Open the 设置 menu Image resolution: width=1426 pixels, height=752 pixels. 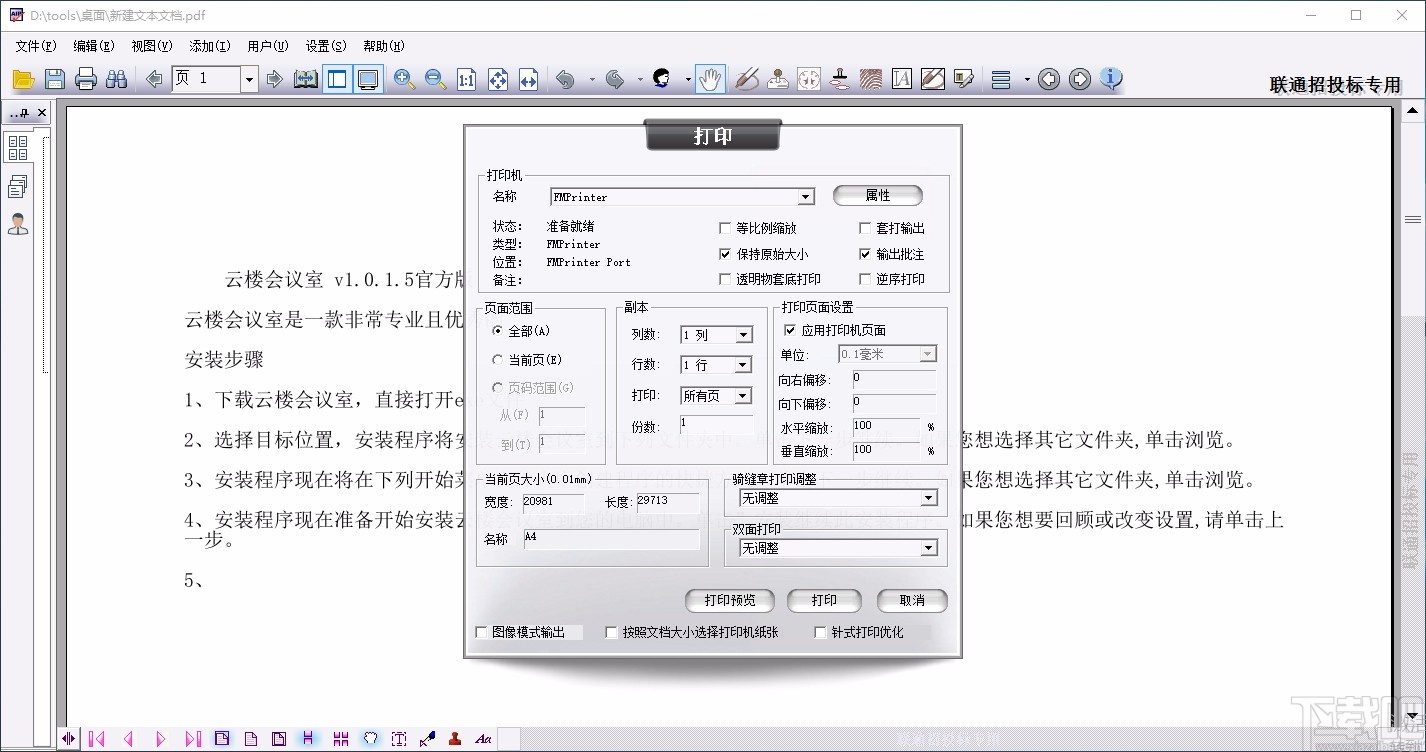pos(326,46)
